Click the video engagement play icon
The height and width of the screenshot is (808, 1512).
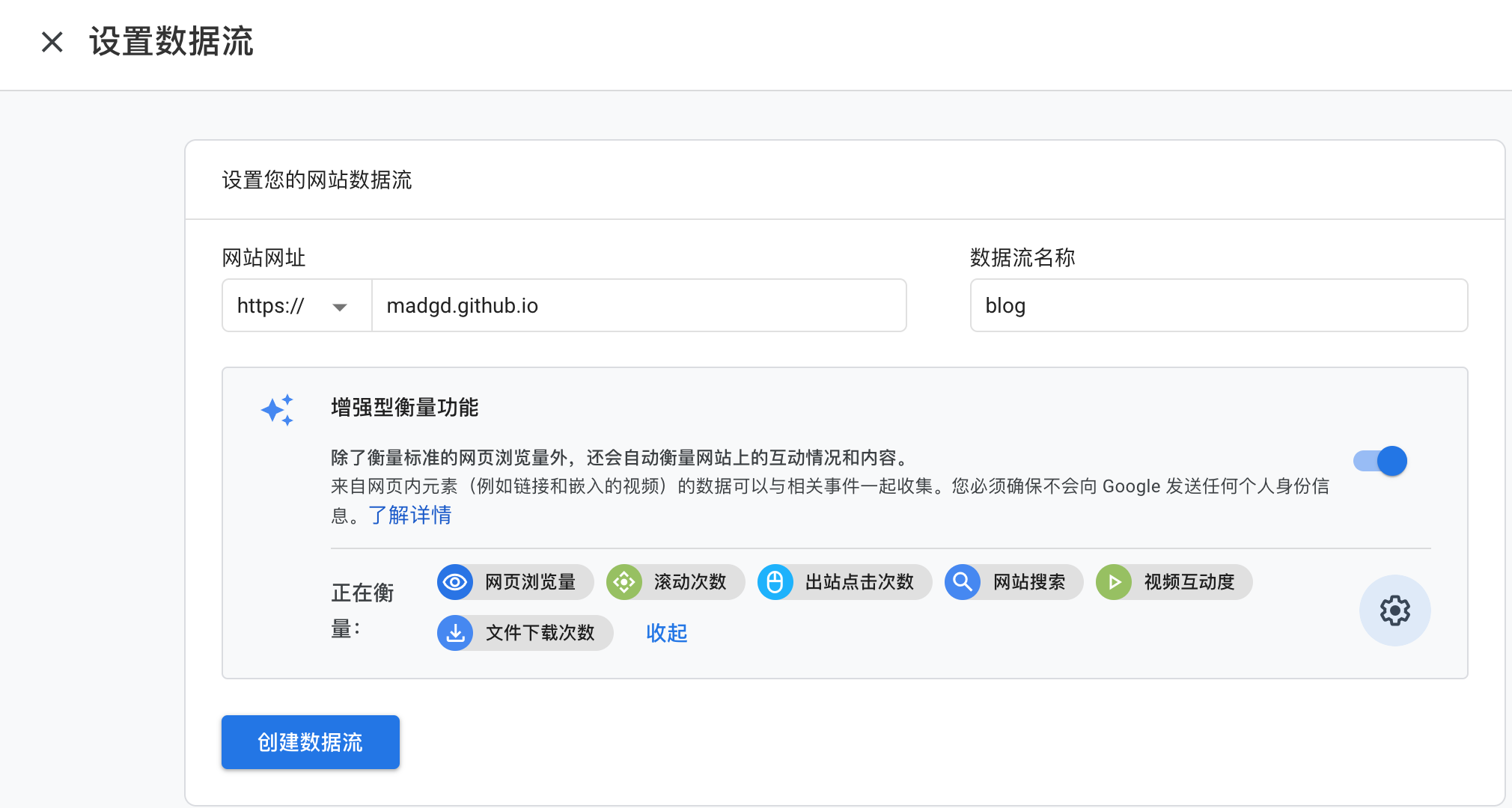(1114, 582)
